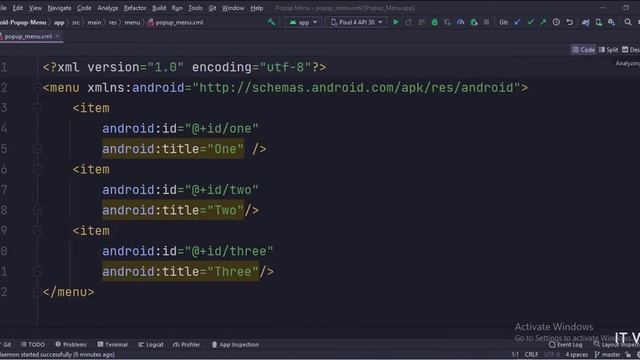Click the Profile app gauge icon

point(461,22)
